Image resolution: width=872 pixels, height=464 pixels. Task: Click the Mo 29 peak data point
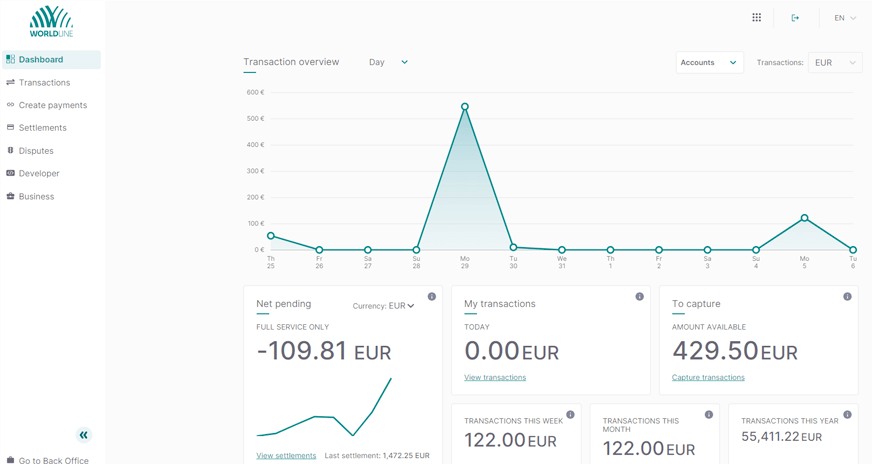tap(465, 107)
